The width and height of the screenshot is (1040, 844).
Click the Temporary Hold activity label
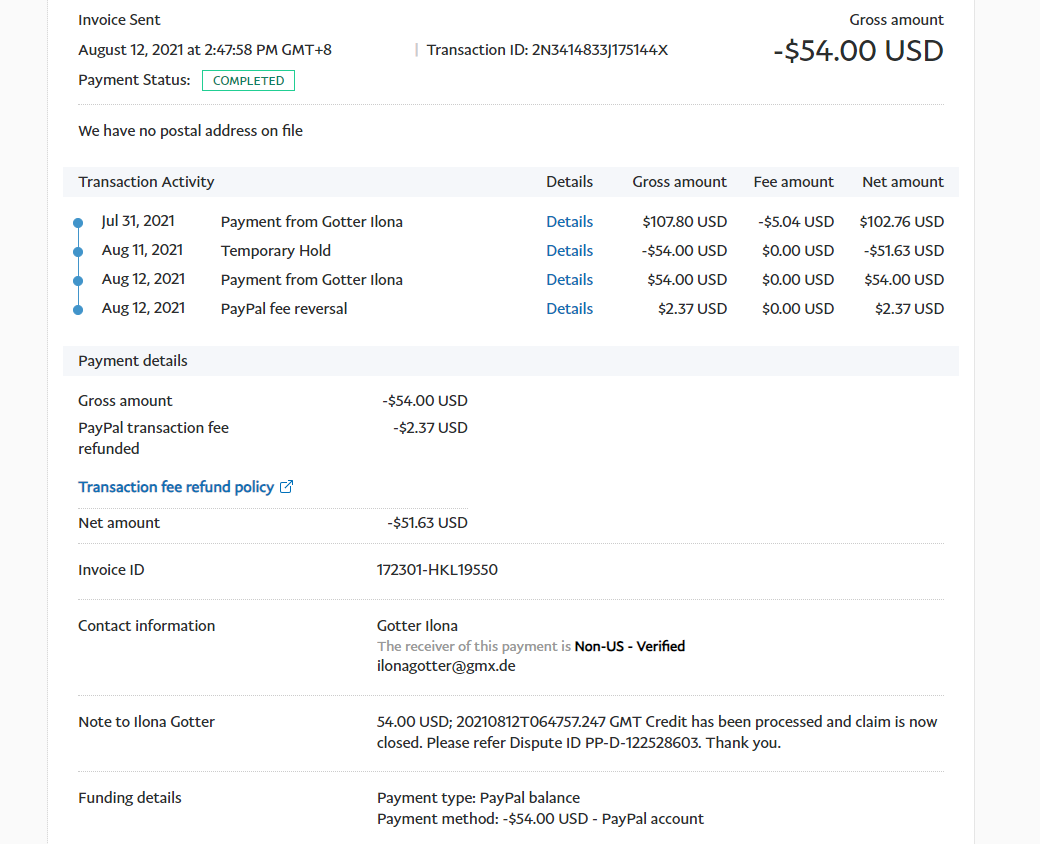tap(276, 251)
